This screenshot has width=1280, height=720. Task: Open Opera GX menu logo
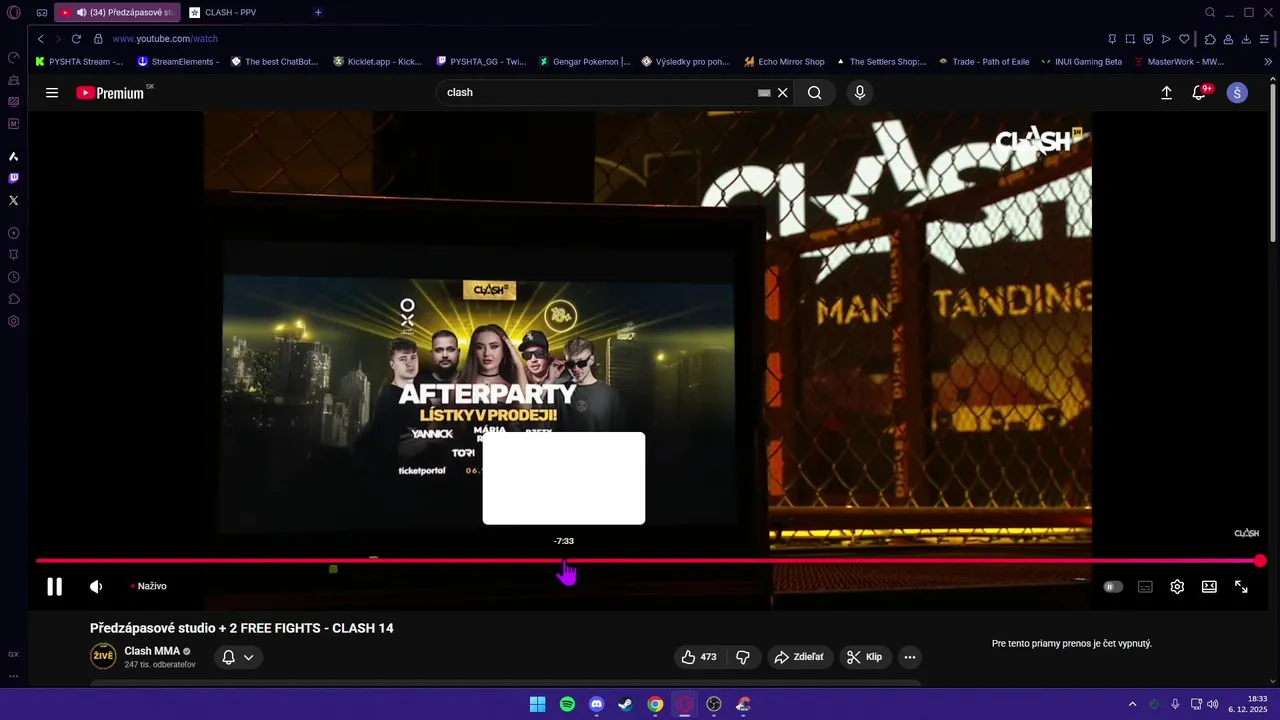coord(13,13)
